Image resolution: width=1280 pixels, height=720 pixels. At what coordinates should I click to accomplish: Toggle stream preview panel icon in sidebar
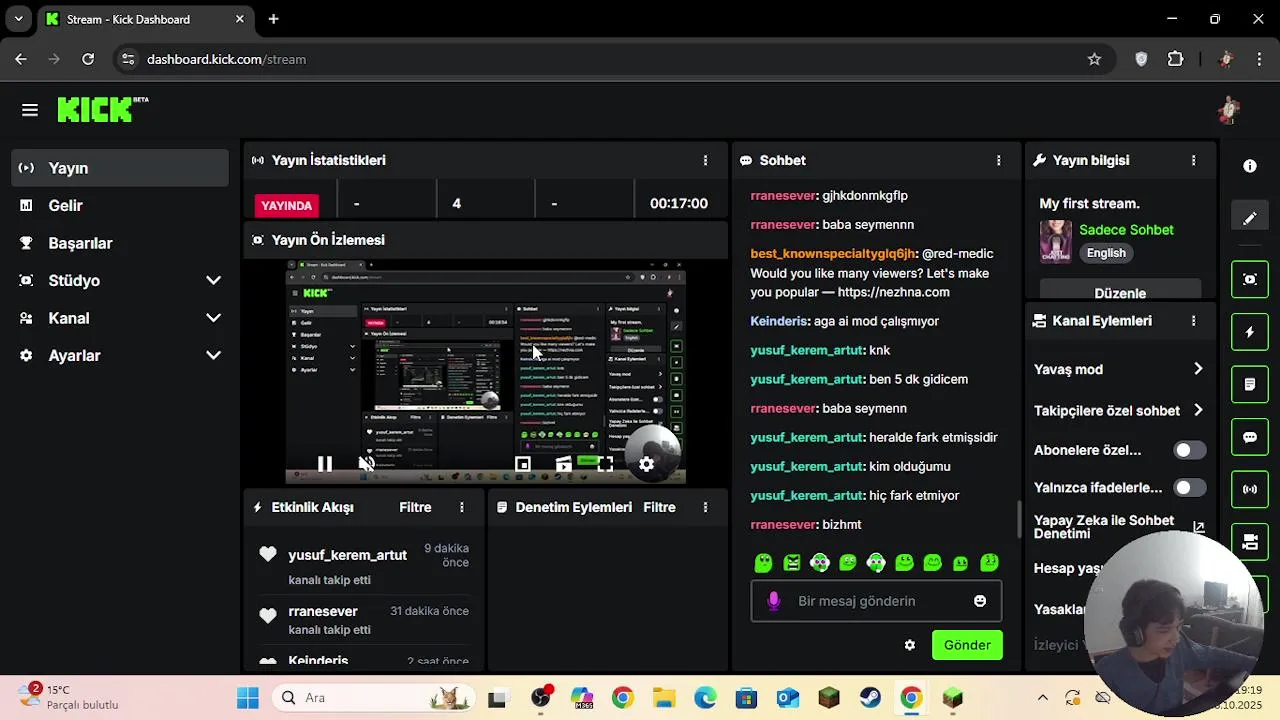pos(1250,279)
